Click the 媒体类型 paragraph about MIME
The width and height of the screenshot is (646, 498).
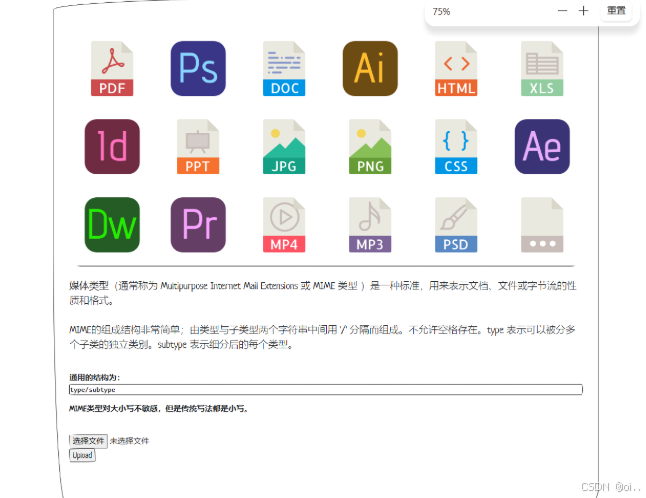click(x=323, y=293)
